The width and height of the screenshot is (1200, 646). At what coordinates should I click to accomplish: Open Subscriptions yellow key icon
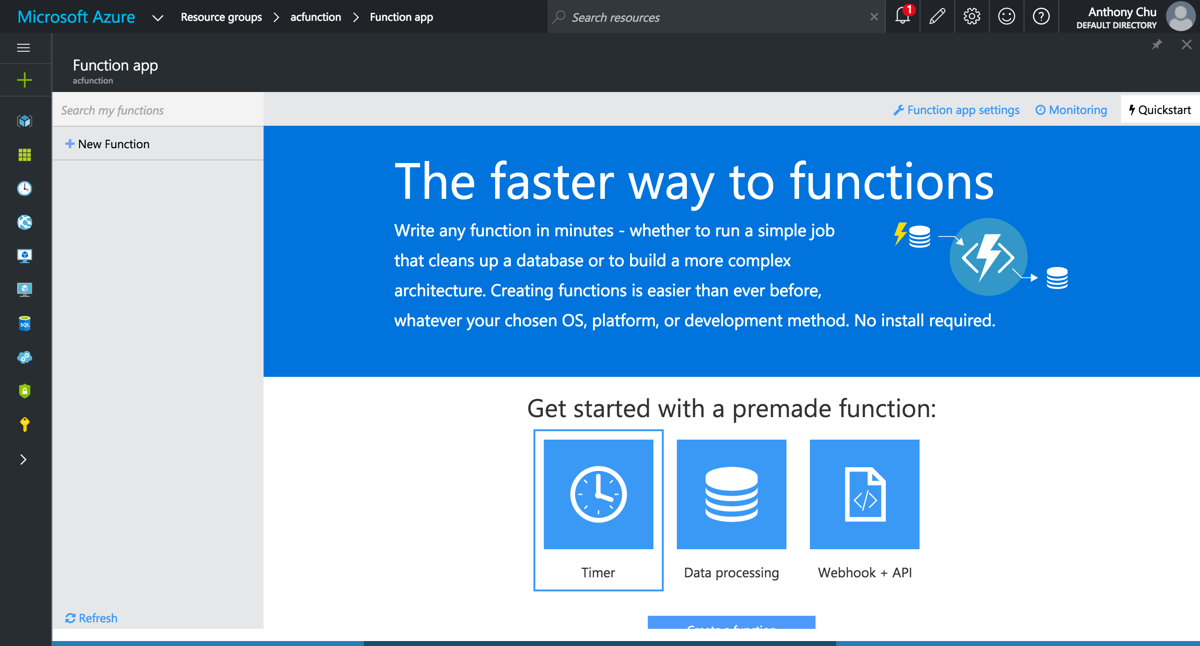click(x=24, y=425)
